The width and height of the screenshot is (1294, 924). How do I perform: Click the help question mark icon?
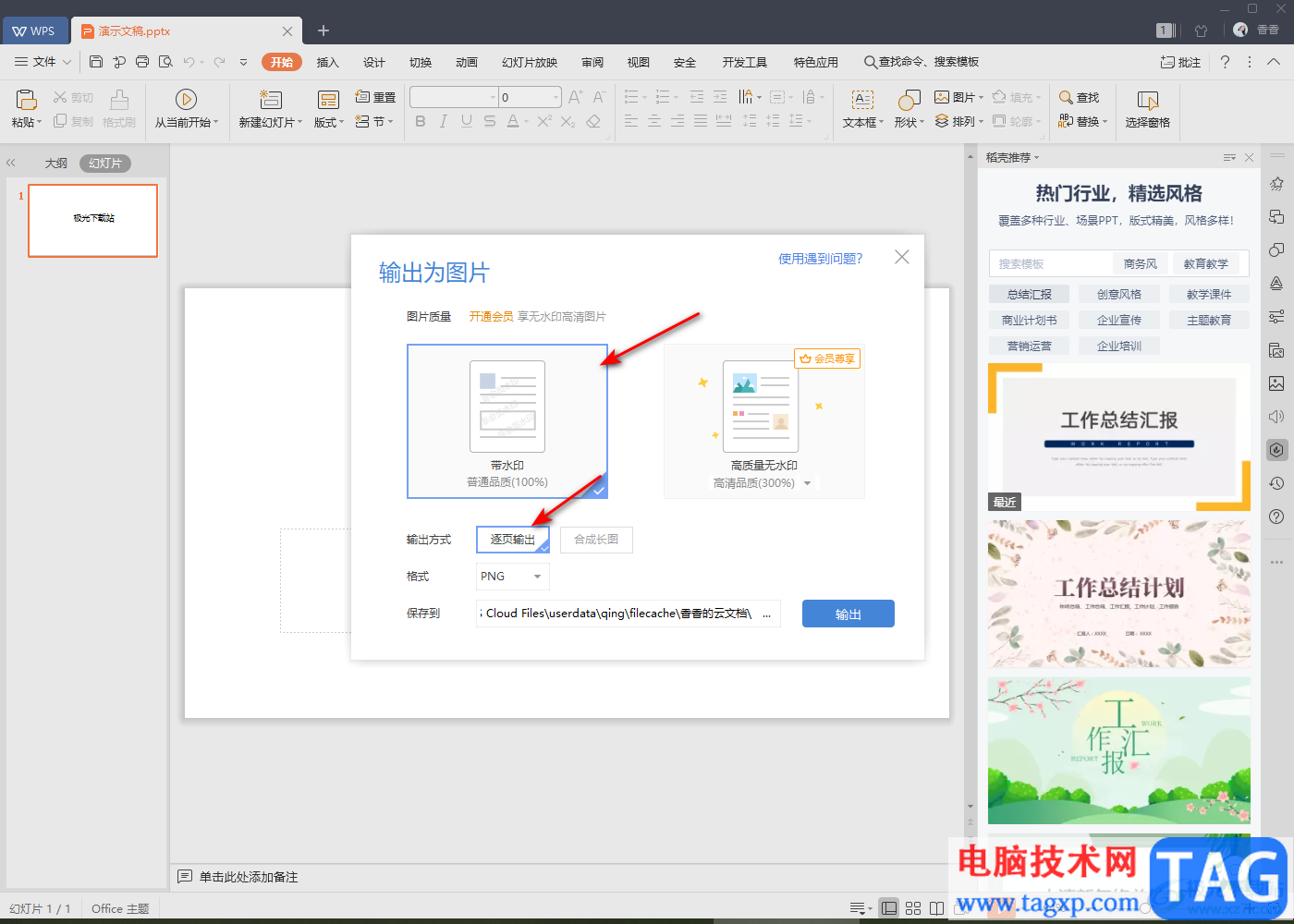pos(1225,62)
